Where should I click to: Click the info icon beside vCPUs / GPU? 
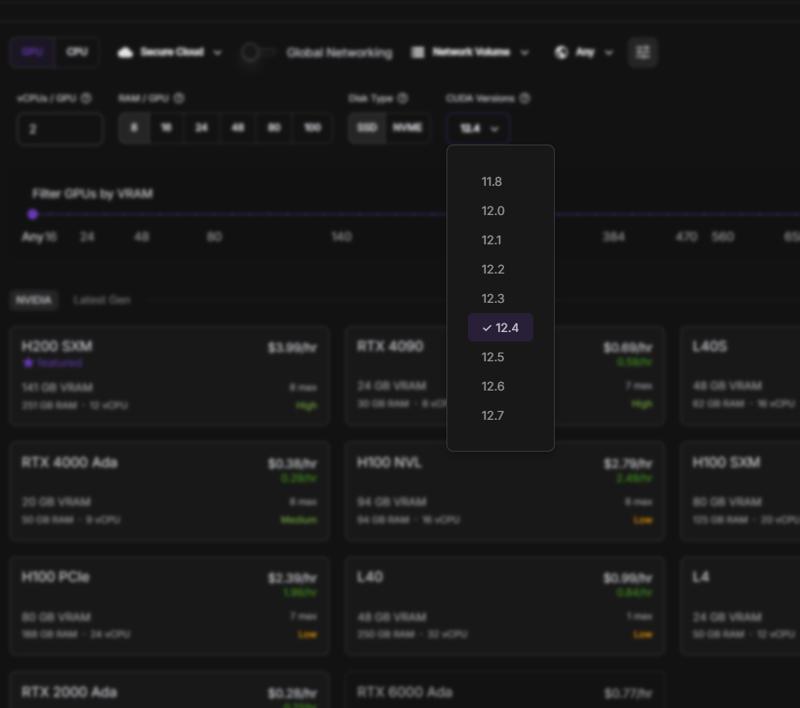point(86,98)
